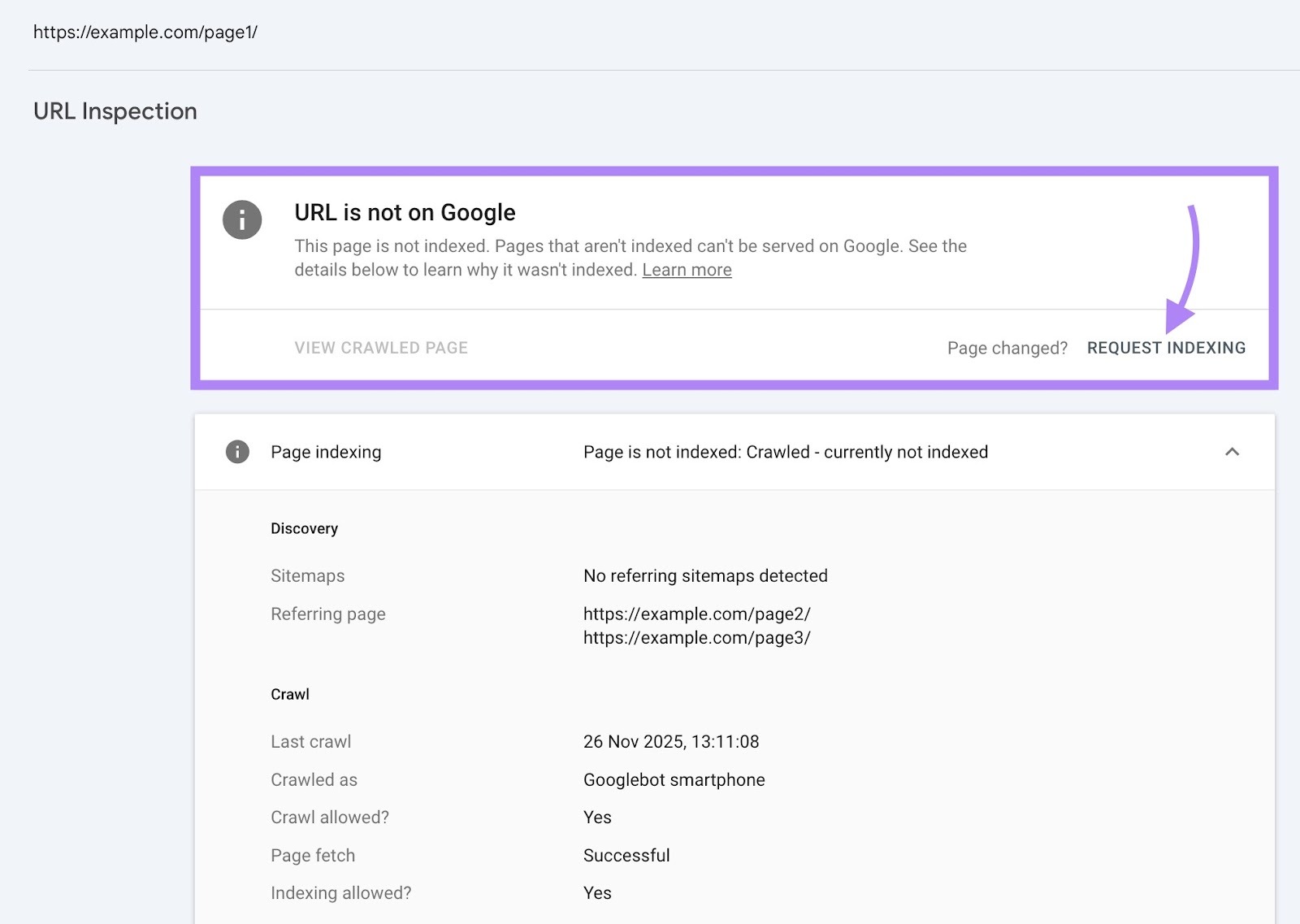Open referring page https://example.com/page3/
This screenshot has width=1300, height=924.
pos(696,638)
